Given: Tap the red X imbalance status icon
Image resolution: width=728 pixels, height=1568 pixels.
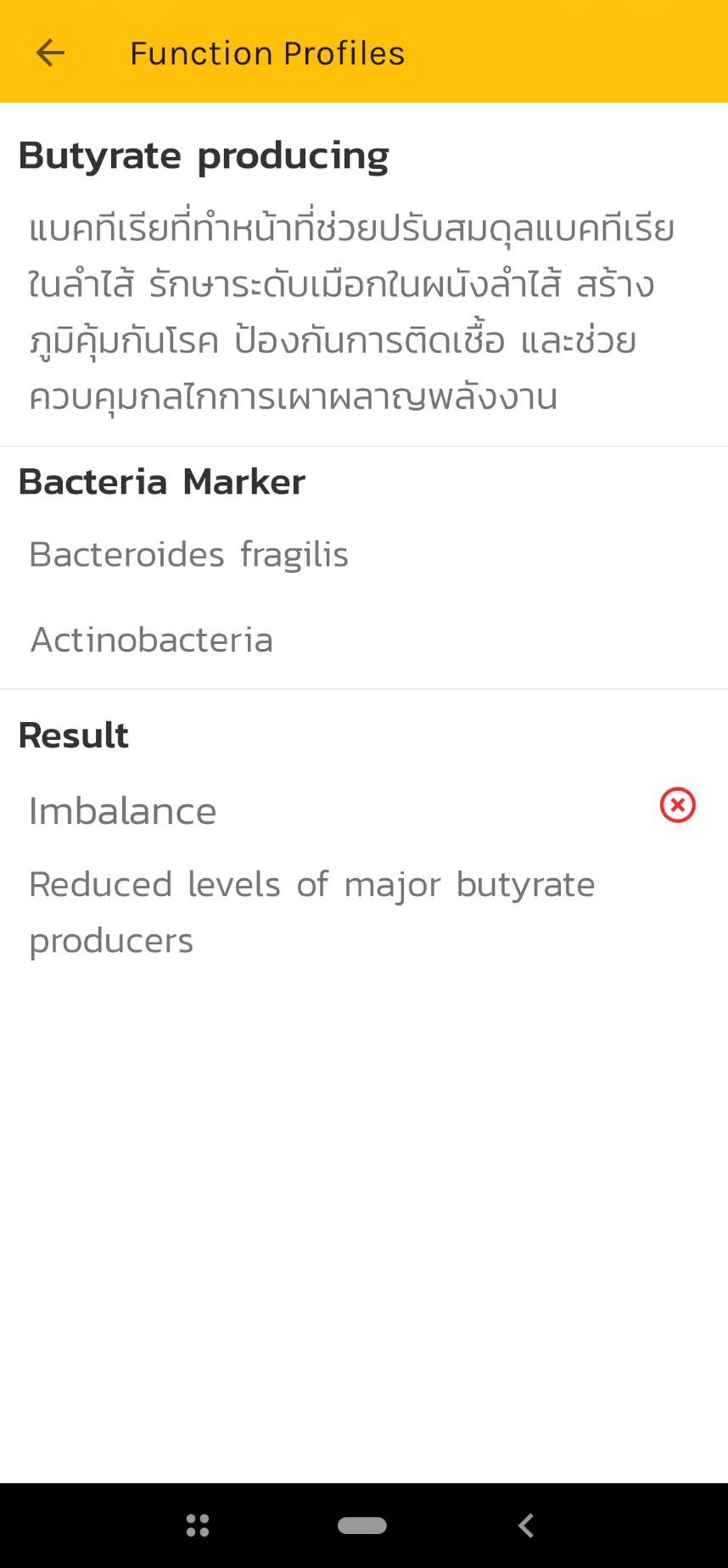Looking at the screenshot, I should (677, 805).
